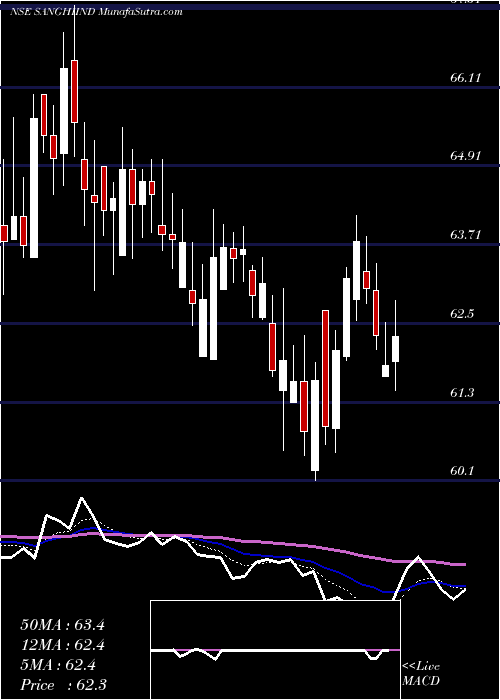The width and height of the screenshot is (500, 700).
Task: Click the NSE SANGHIIND MunafaSutra.com title
Action: [x=96, y=12]
